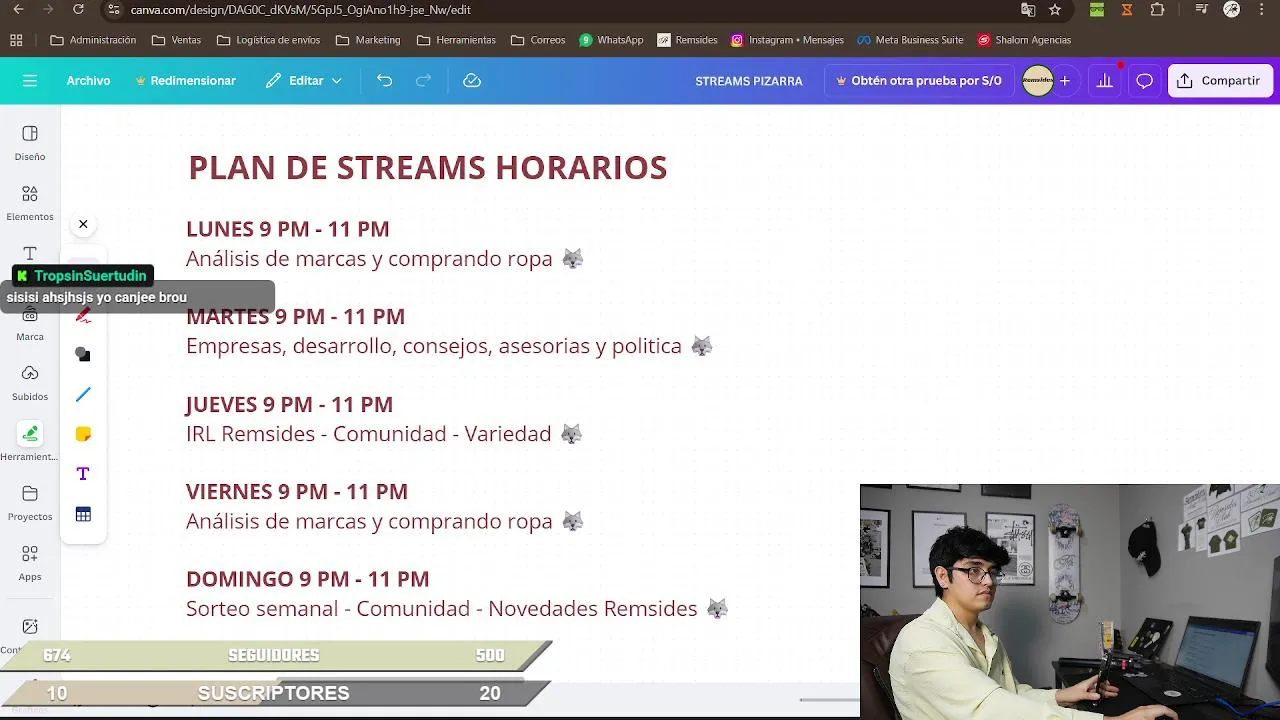The height and width of the screenshot is (720, 1280).
Task: Select the DOMINGO 9 PM - 11 PM line
Action: pyautogui.click(x=308, y=579)
